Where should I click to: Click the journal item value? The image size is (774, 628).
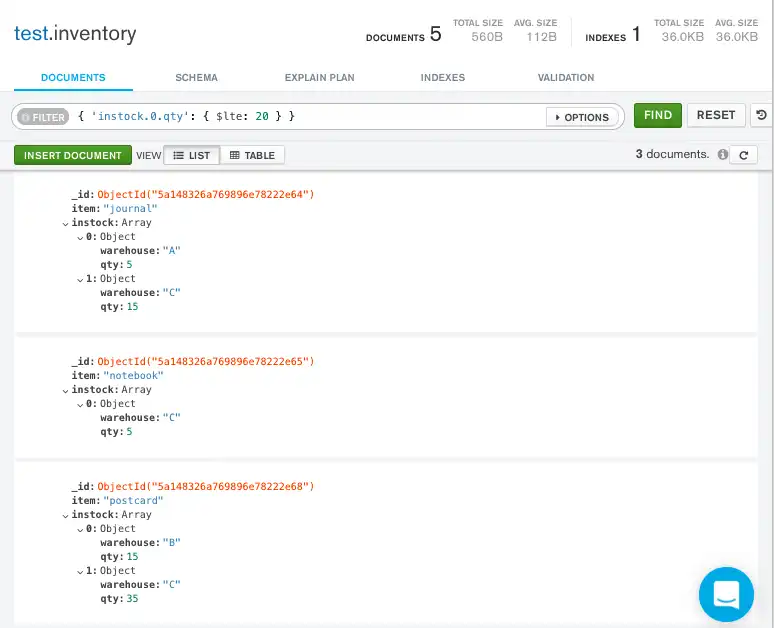tap(130, 209)
